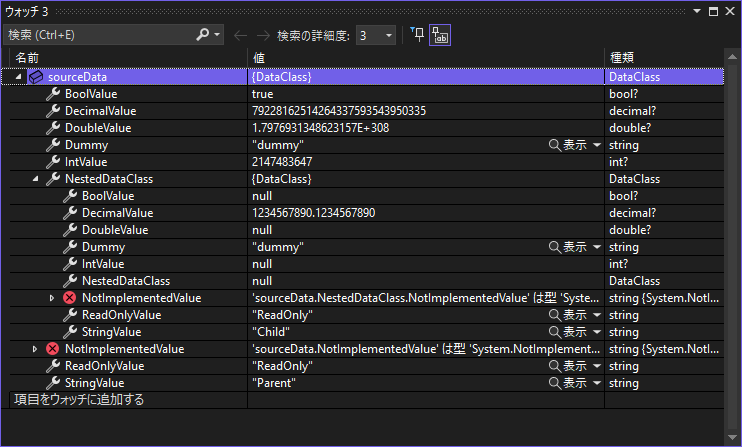742x447 pixels.
Task: Open the window position dropdown in title bar
Action: [697, 11]
